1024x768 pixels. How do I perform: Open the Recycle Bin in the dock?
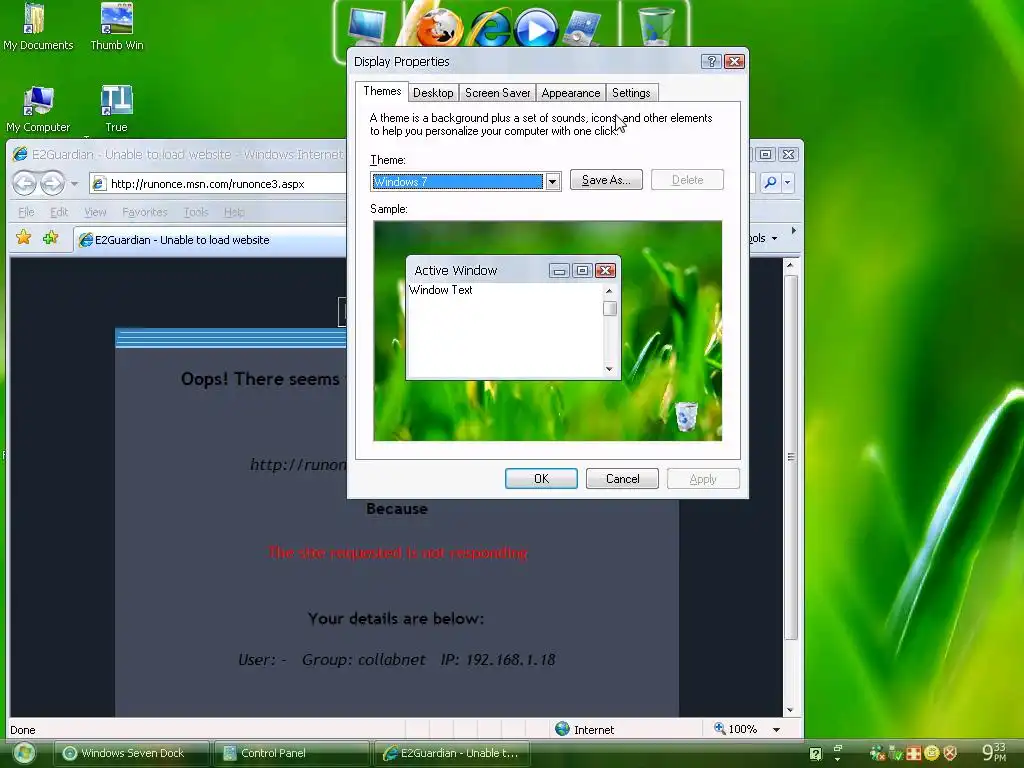coord(656,26)
